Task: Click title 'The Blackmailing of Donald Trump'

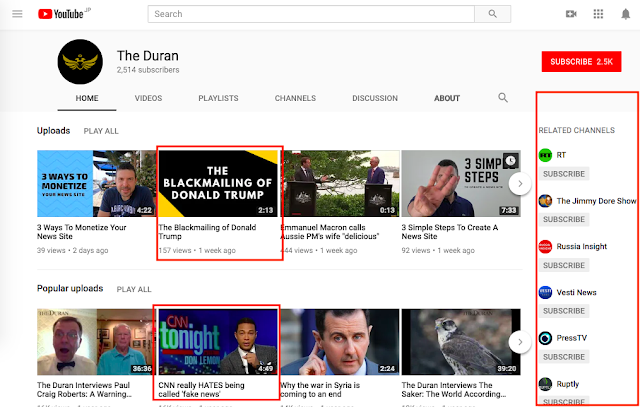Action: [x=207, y=232]
